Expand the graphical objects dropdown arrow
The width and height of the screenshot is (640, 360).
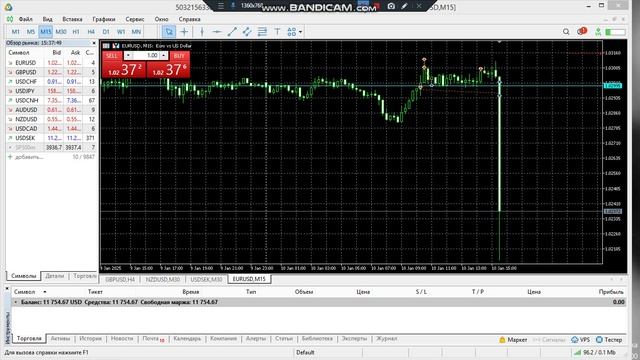(x=301, y=32)
